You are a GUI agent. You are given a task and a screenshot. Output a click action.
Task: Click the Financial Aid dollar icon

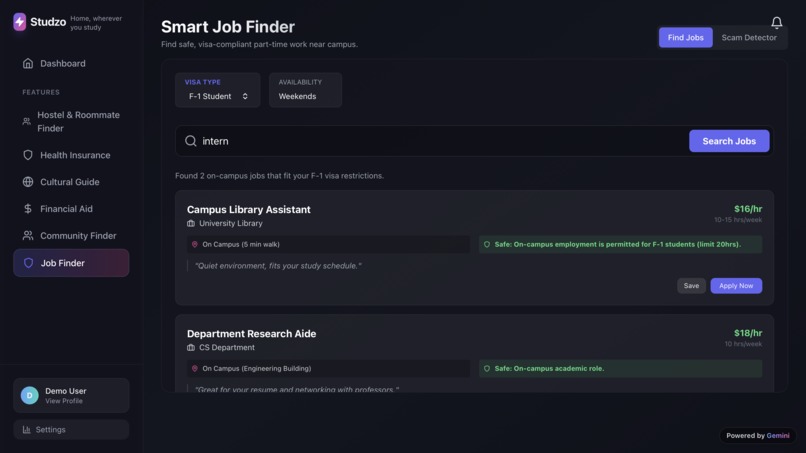(28, 208)
